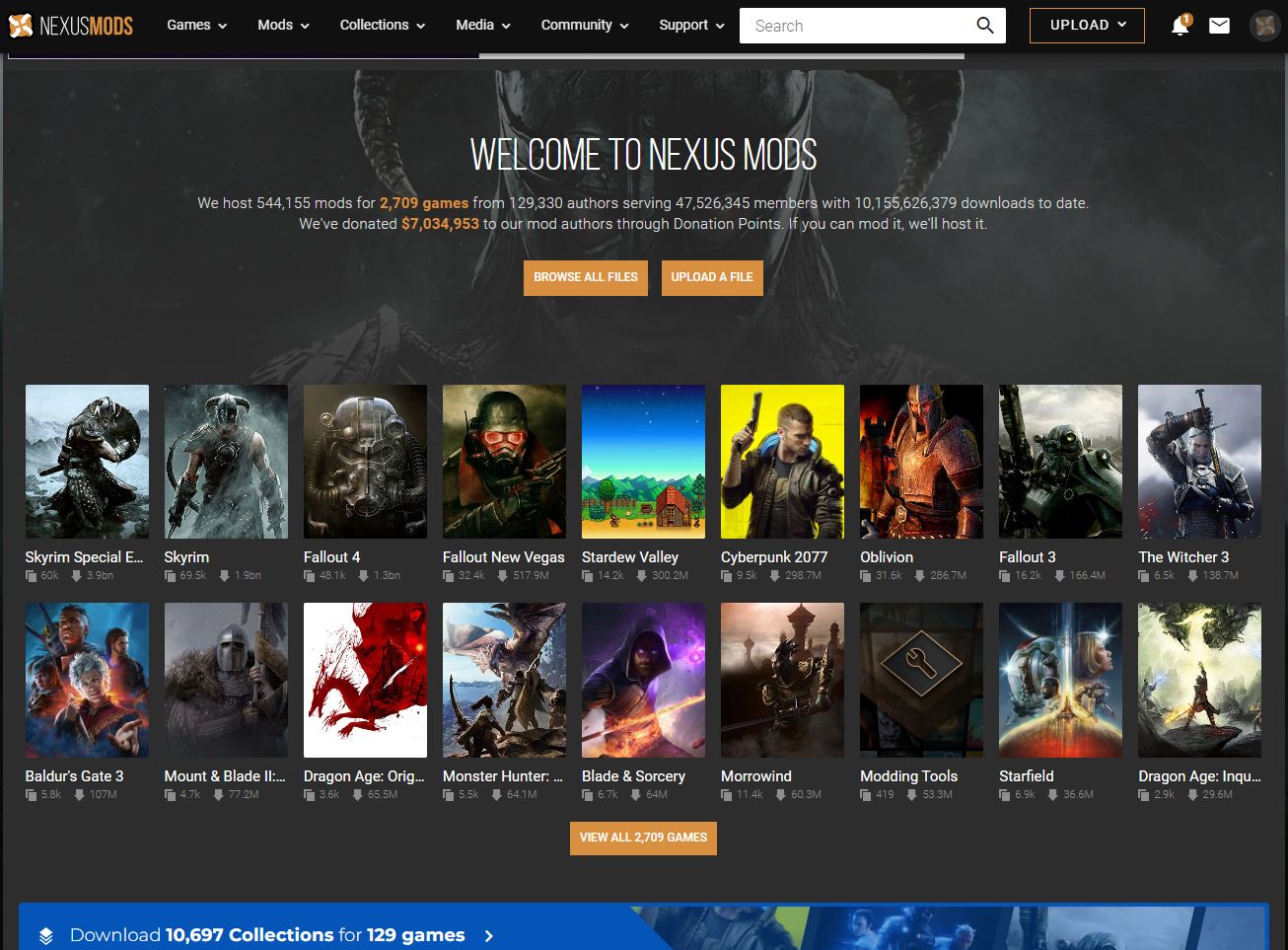Open The Witcher 3 cover image

1199,462
